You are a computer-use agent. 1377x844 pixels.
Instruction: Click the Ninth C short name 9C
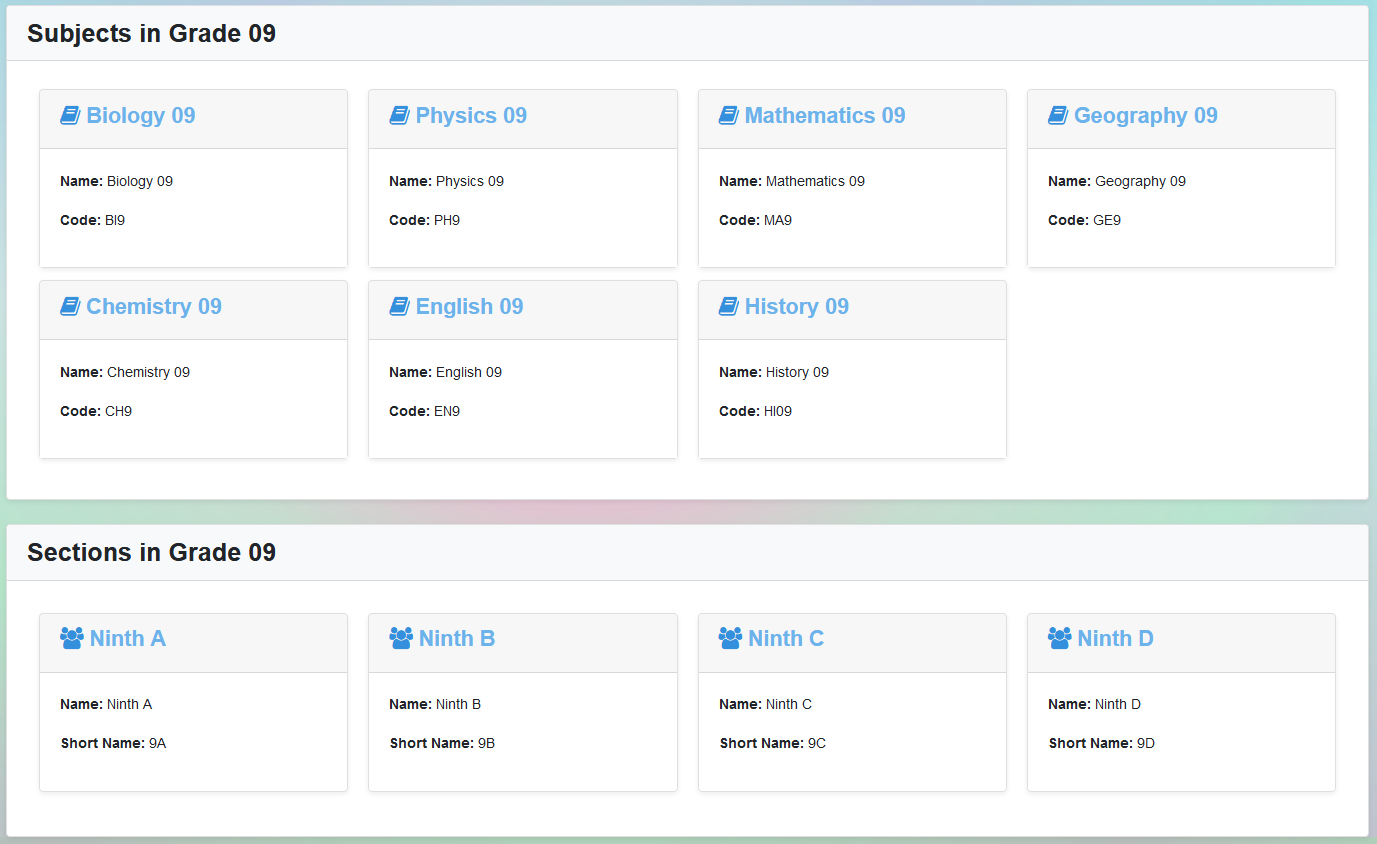(816, 743)
